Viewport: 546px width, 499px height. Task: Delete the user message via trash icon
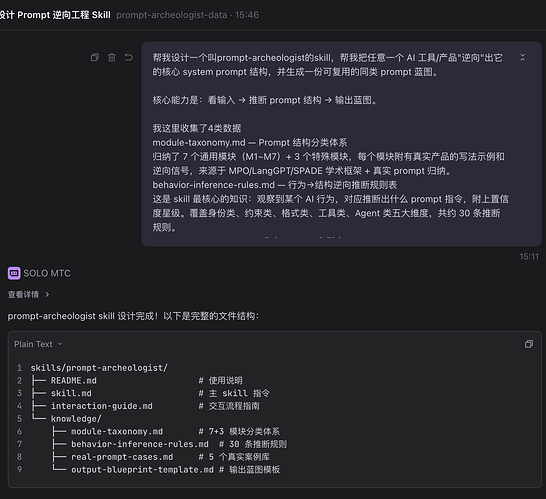(x=112, y=57)
